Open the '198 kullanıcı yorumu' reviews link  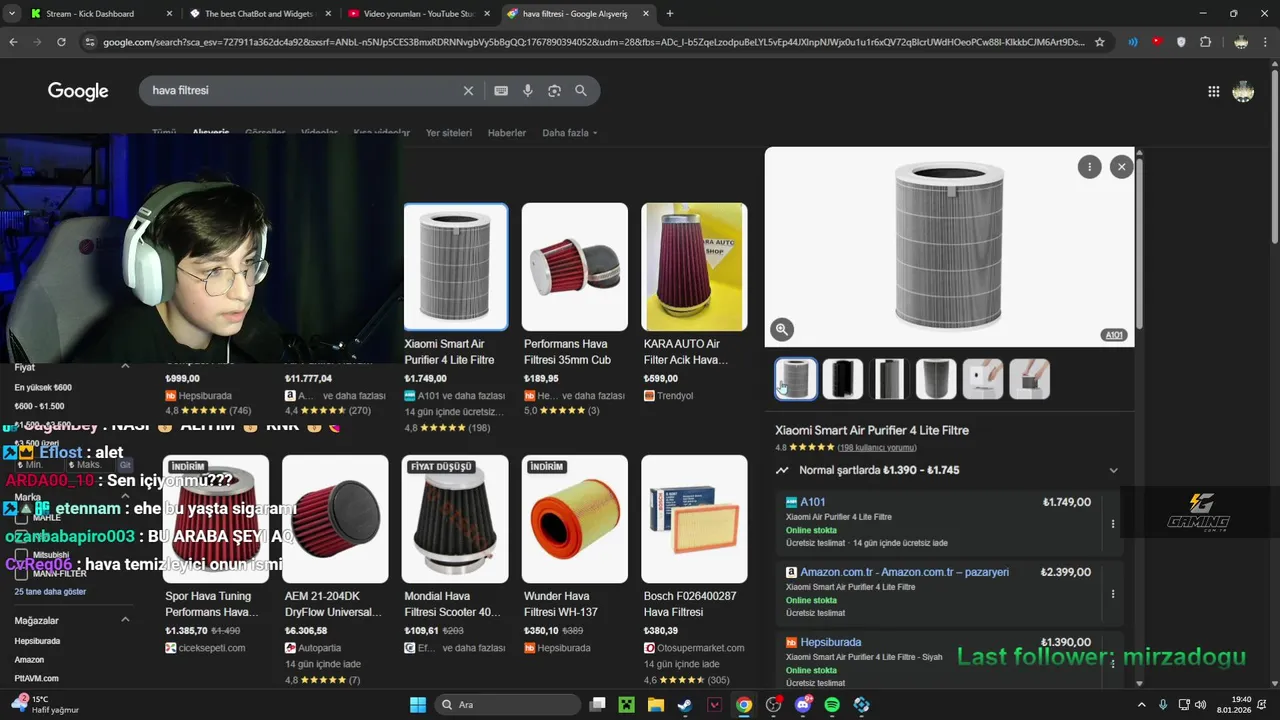877,448
